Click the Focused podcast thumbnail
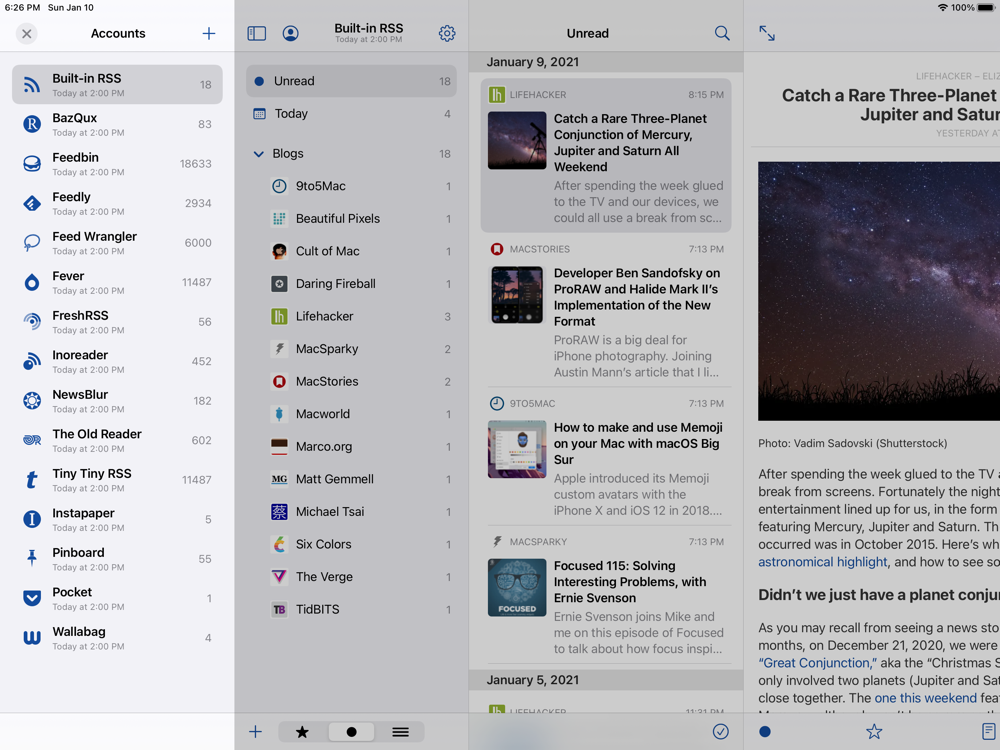The width and height of the screenshot is (1000, 750). (x=517, y=587)
